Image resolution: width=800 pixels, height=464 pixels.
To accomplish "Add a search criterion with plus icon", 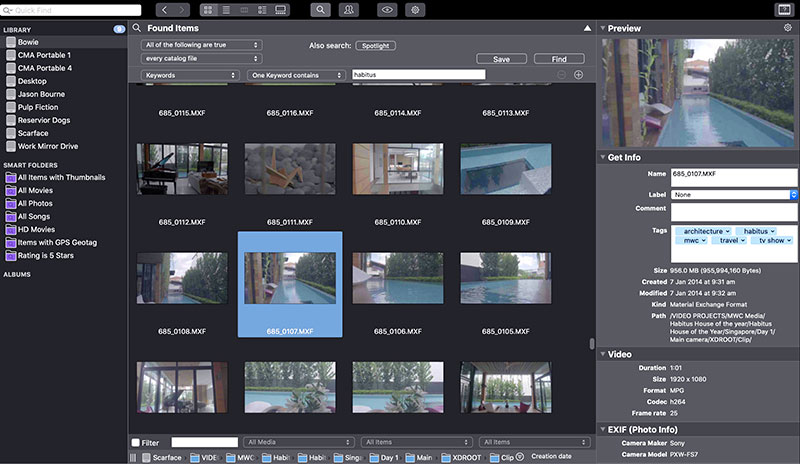I will 579,75.
